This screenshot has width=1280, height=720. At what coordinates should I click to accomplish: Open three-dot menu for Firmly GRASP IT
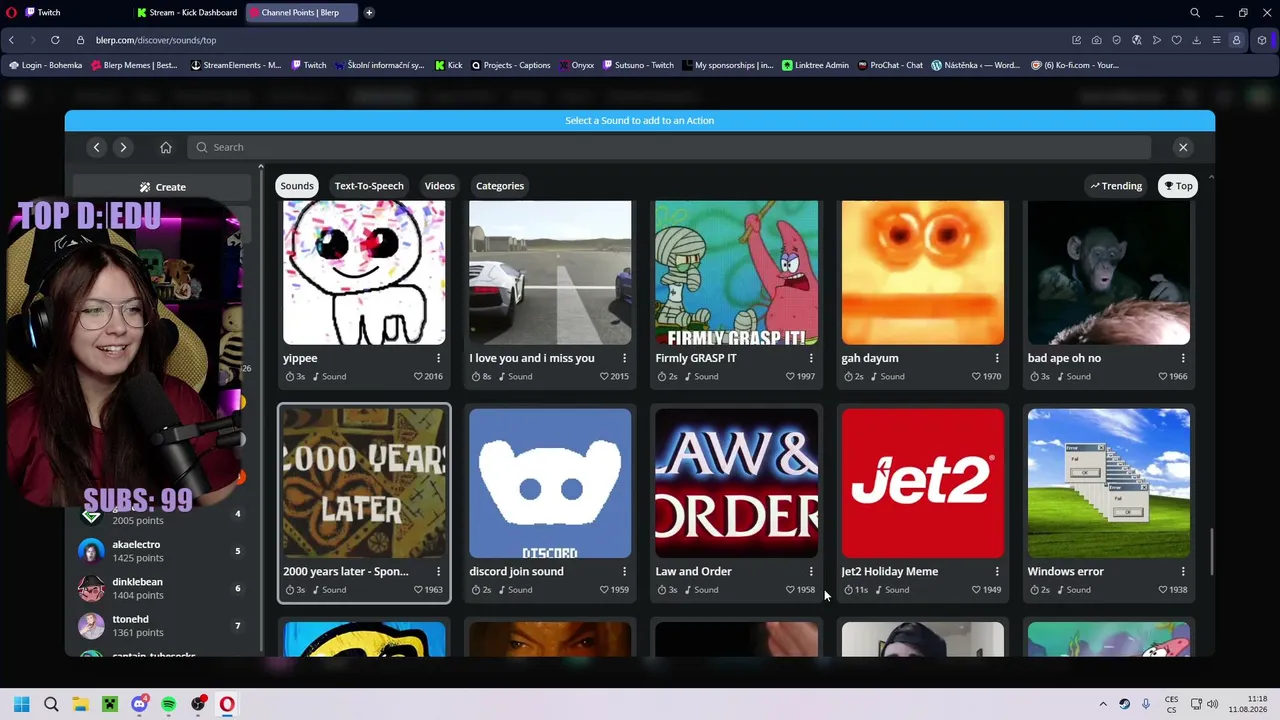pyautogui.click(x=811, y=358)
